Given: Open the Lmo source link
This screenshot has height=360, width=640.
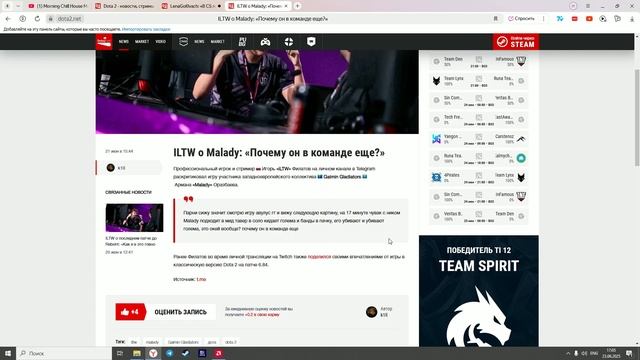Looking at the screenshot, I should [x=201, y=279].
